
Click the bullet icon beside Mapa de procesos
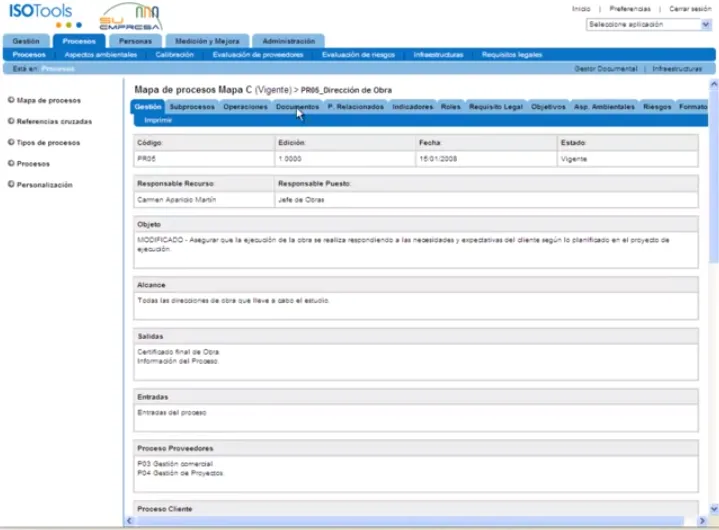click(11, 100)
